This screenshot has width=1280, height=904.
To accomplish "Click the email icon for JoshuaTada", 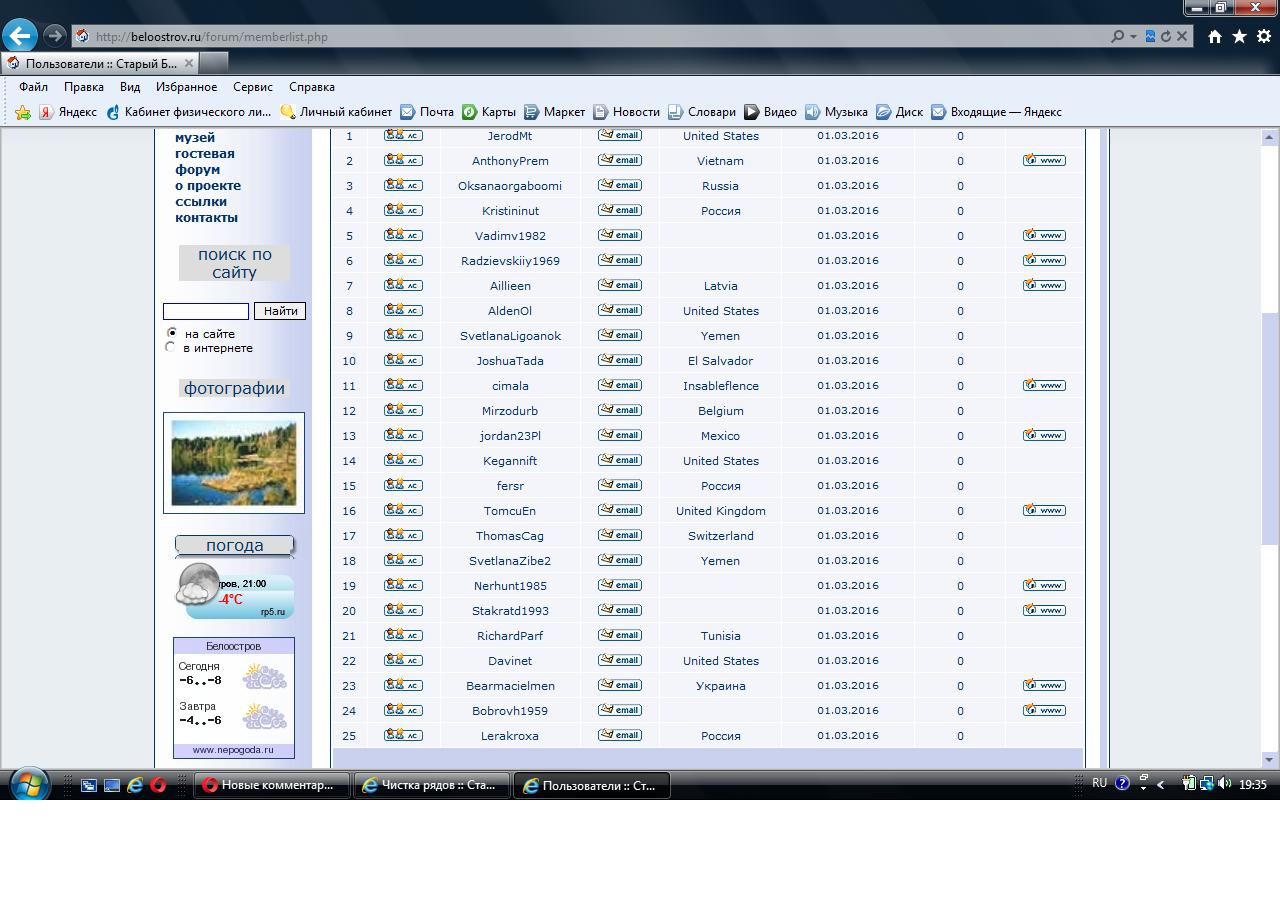I will coord(620,360).
